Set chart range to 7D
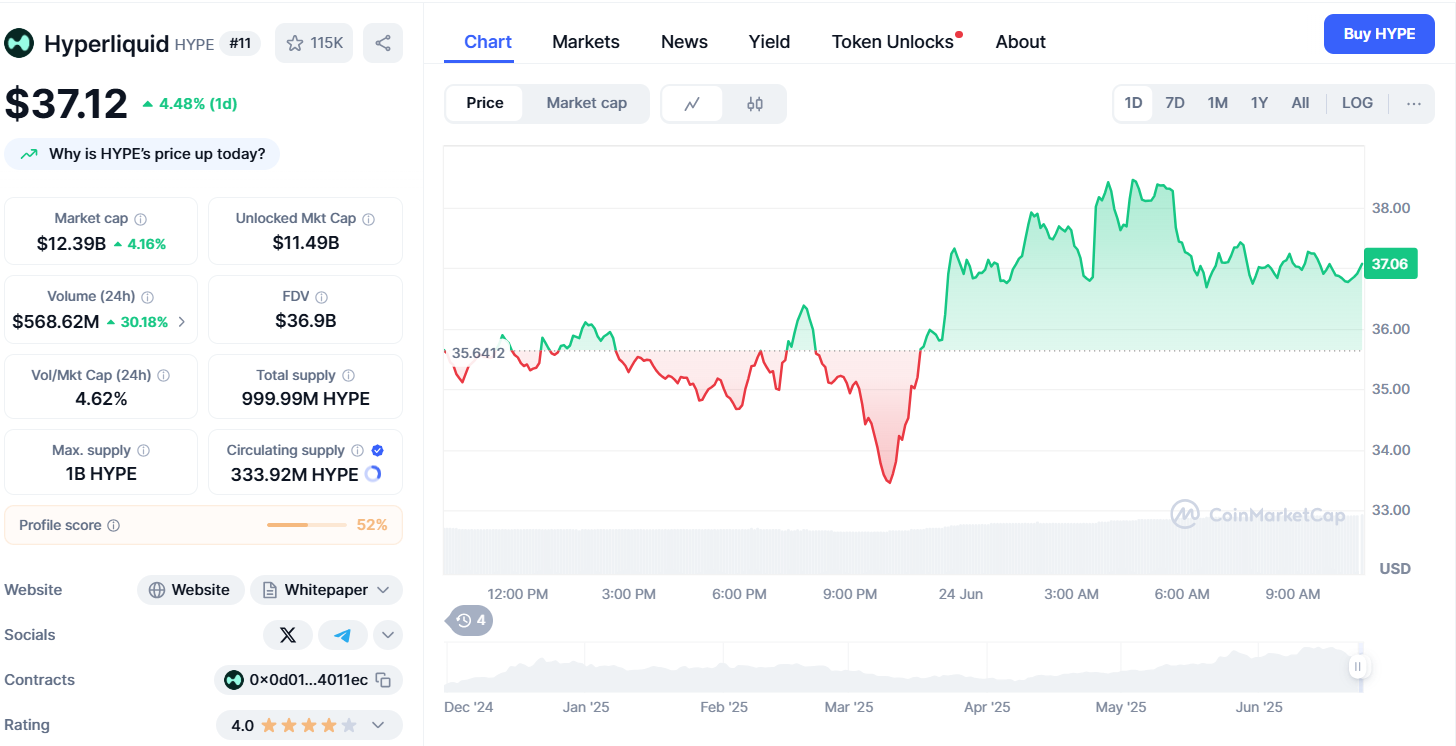This screenshot has height=746, width=1456. pos(1175,103)
